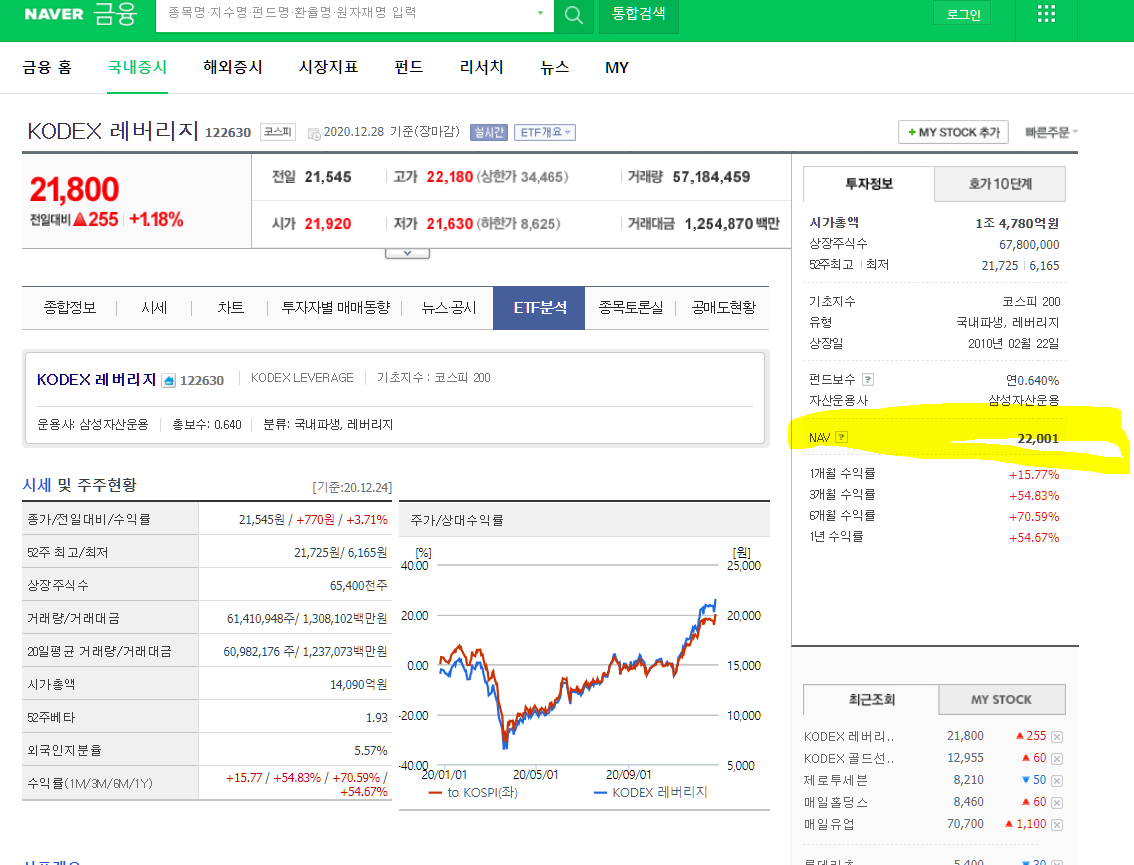The width and height of the screenshot is (1134, 865).
Task: Click the 통합검색 button
Action: (639, 14)
